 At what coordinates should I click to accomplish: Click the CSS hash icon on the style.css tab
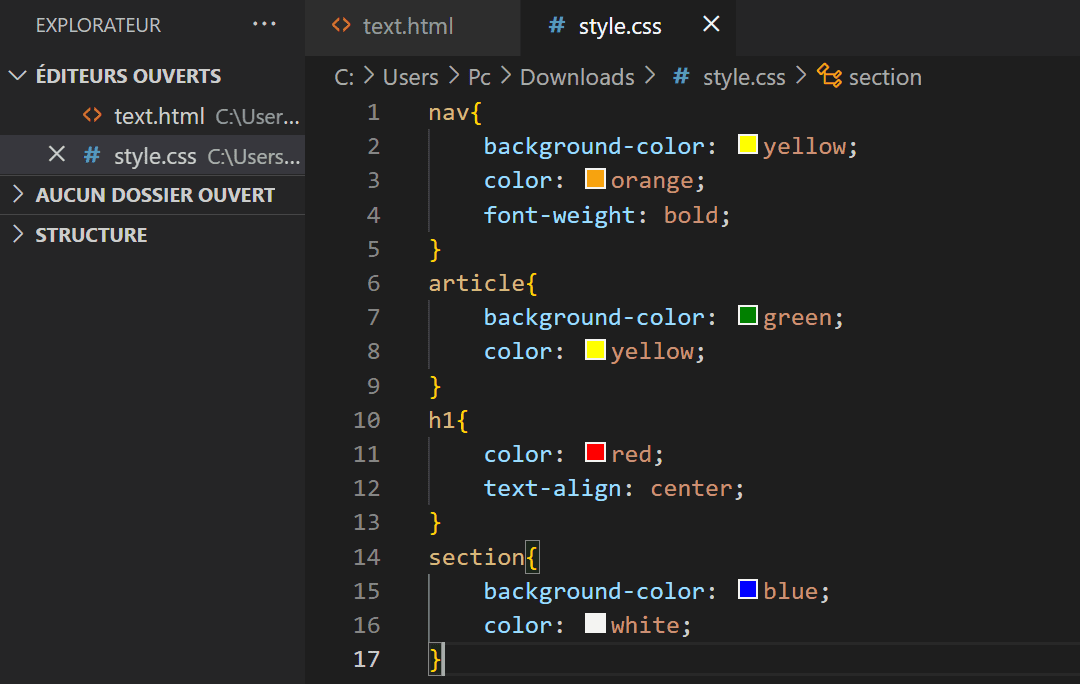pos(557,25)
